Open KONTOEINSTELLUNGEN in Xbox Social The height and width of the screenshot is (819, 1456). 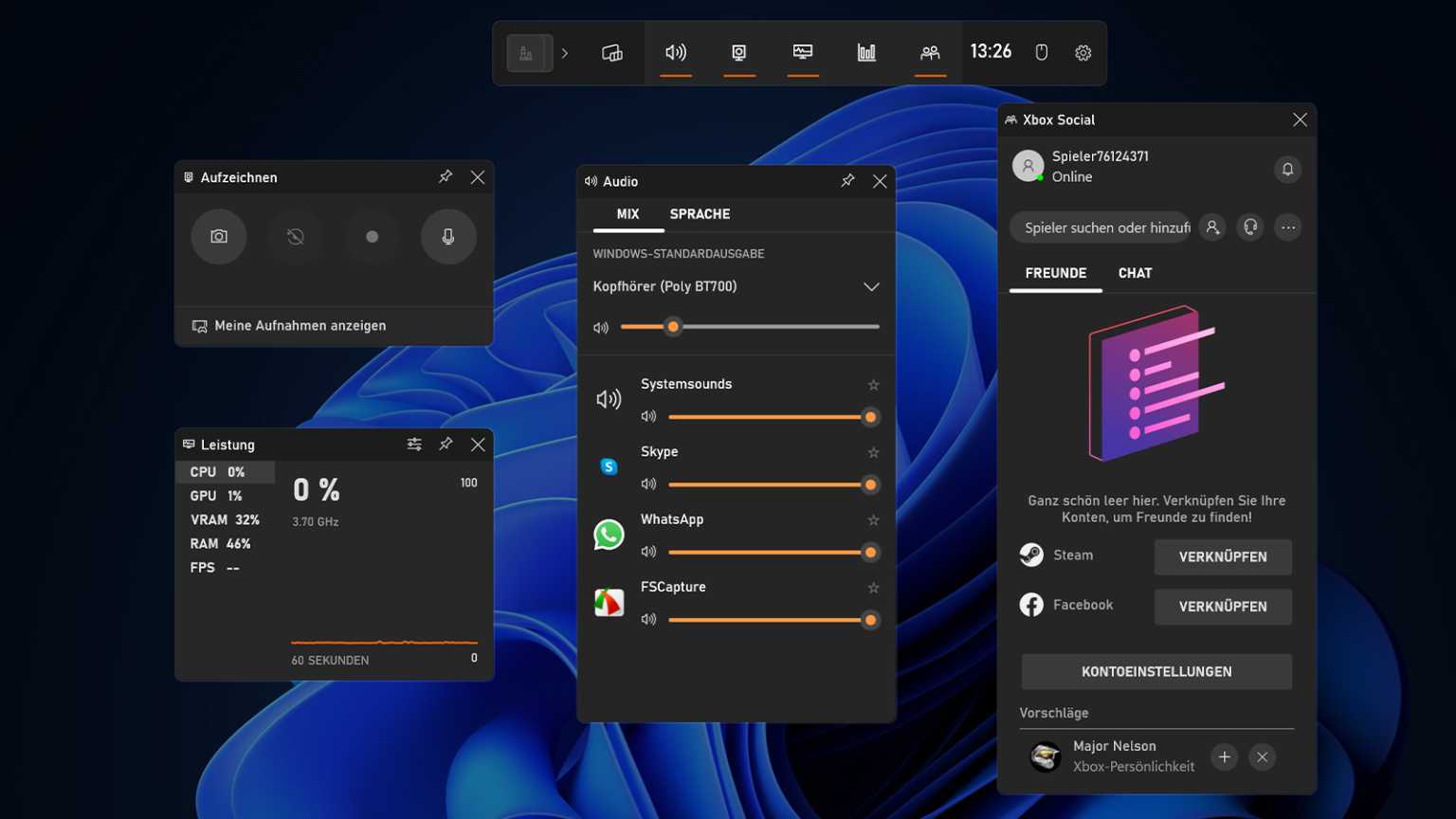pyautogui.click(x=1156, y=671)
